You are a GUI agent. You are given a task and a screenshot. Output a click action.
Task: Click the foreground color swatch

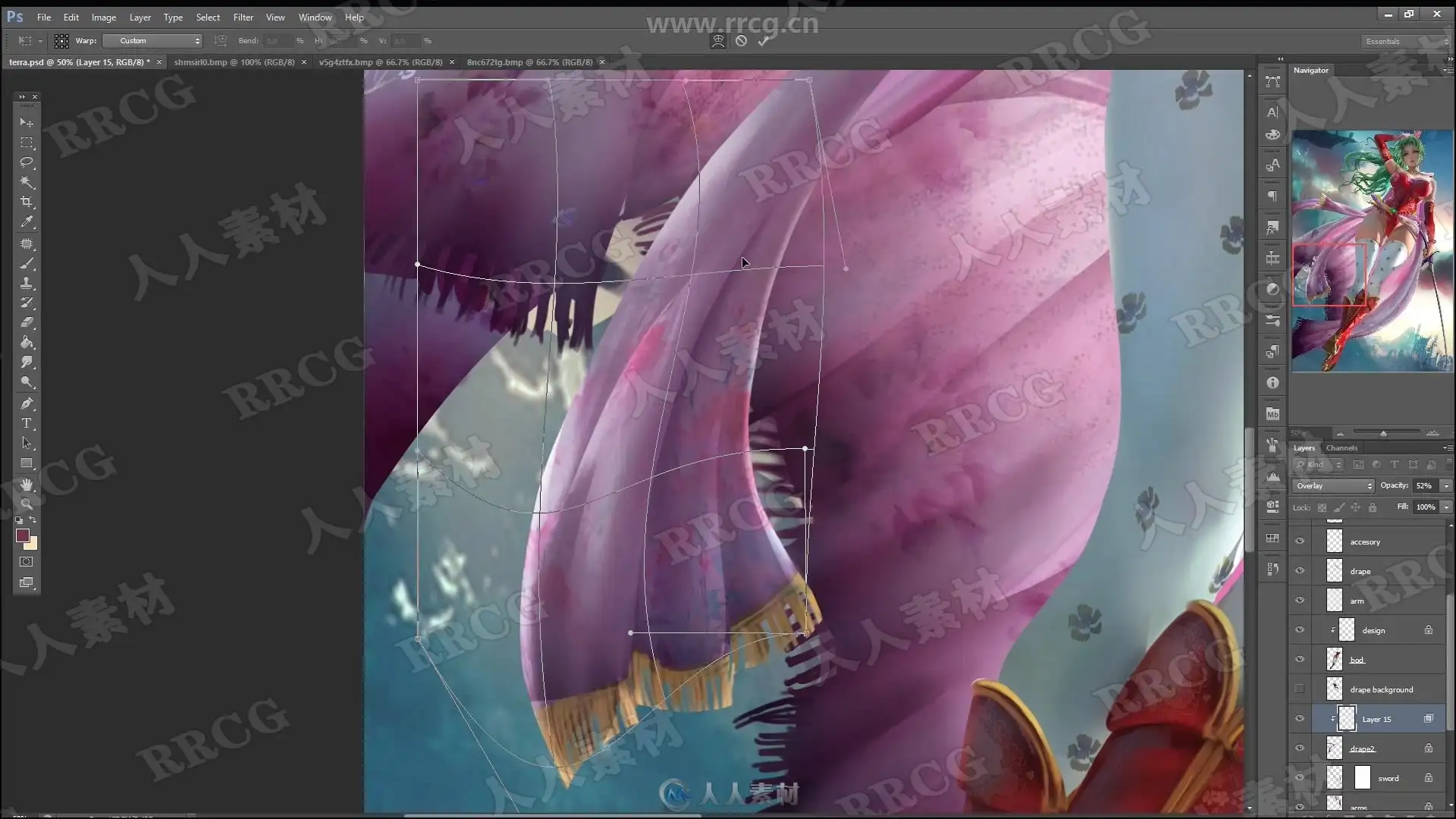pyautogui.click(x=22, y=535)
